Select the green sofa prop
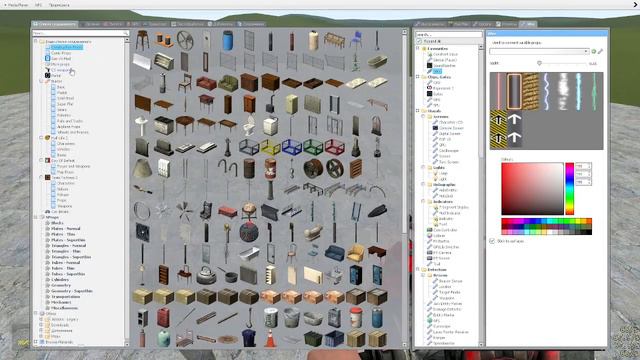Image resolution: width=640 pixels, height=360 pixels. tap(228, 83)
